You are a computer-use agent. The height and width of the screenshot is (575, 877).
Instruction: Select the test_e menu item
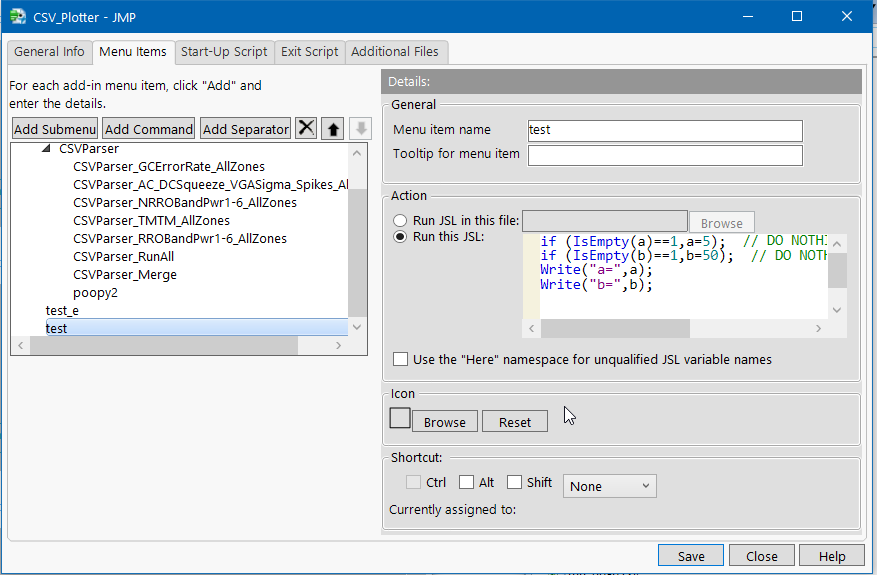pyautogui.click(x=62, y=310)
